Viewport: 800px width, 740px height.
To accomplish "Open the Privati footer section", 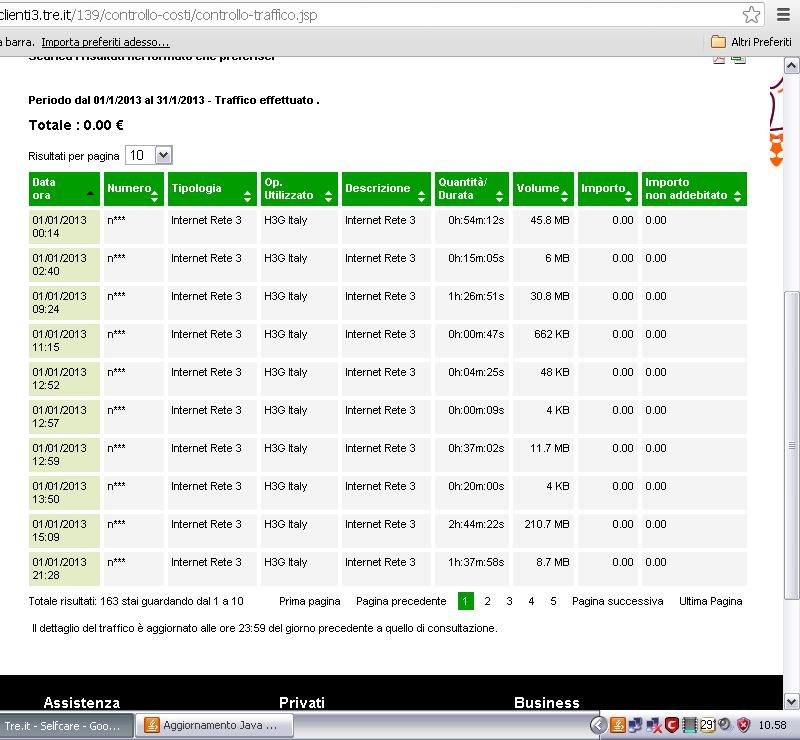I will coord(302,703).
